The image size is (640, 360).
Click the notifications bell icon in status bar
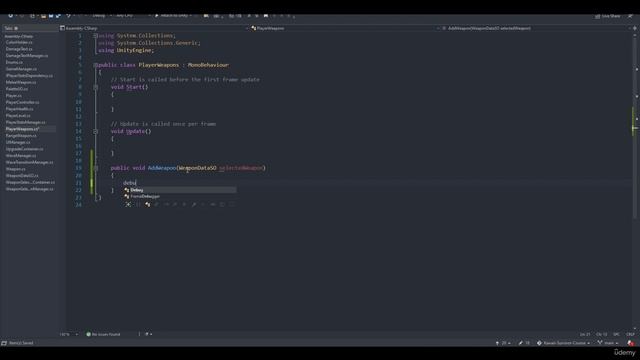point(631,343)
